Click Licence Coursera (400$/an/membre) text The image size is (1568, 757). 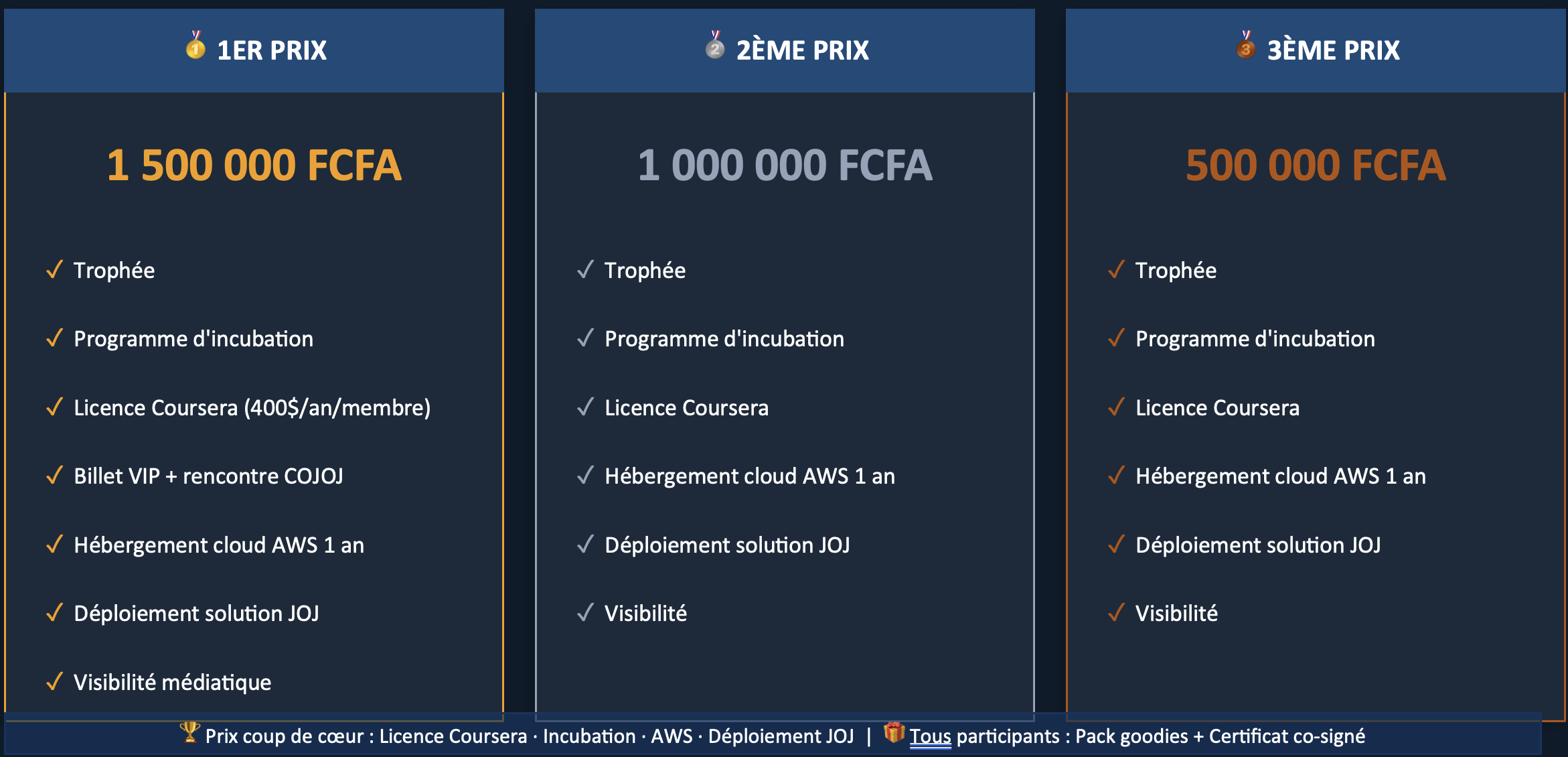pos(252,408)
